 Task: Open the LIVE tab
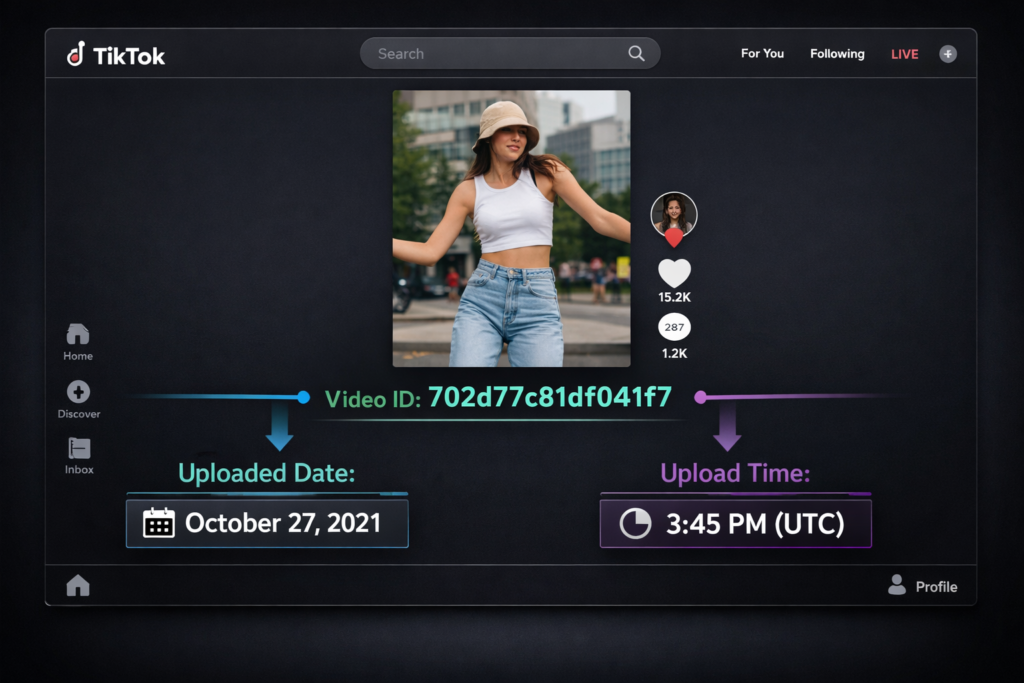(904, 54)
